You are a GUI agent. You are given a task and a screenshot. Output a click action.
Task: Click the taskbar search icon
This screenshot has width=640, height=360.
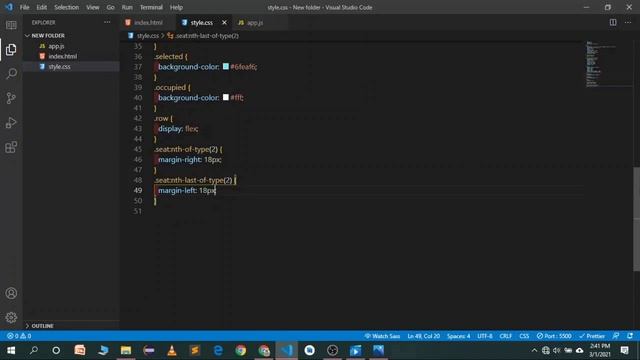pyautogui.click(x=34, y=350)
